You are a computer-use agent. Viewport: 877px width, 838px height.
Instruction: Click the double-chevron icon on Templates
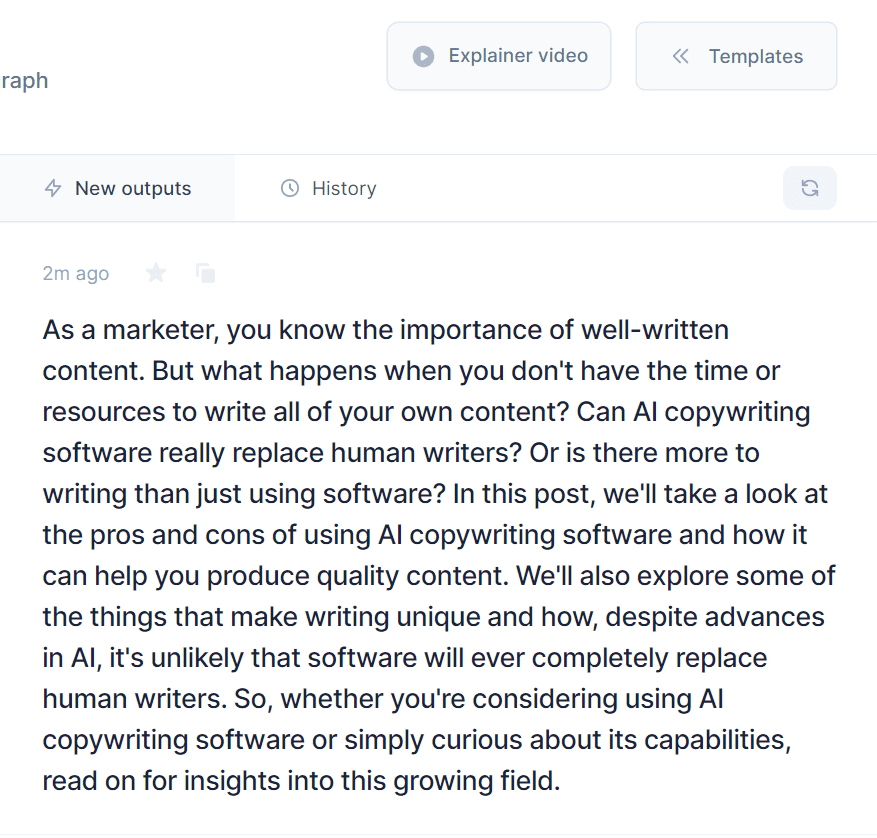[680, 56]
